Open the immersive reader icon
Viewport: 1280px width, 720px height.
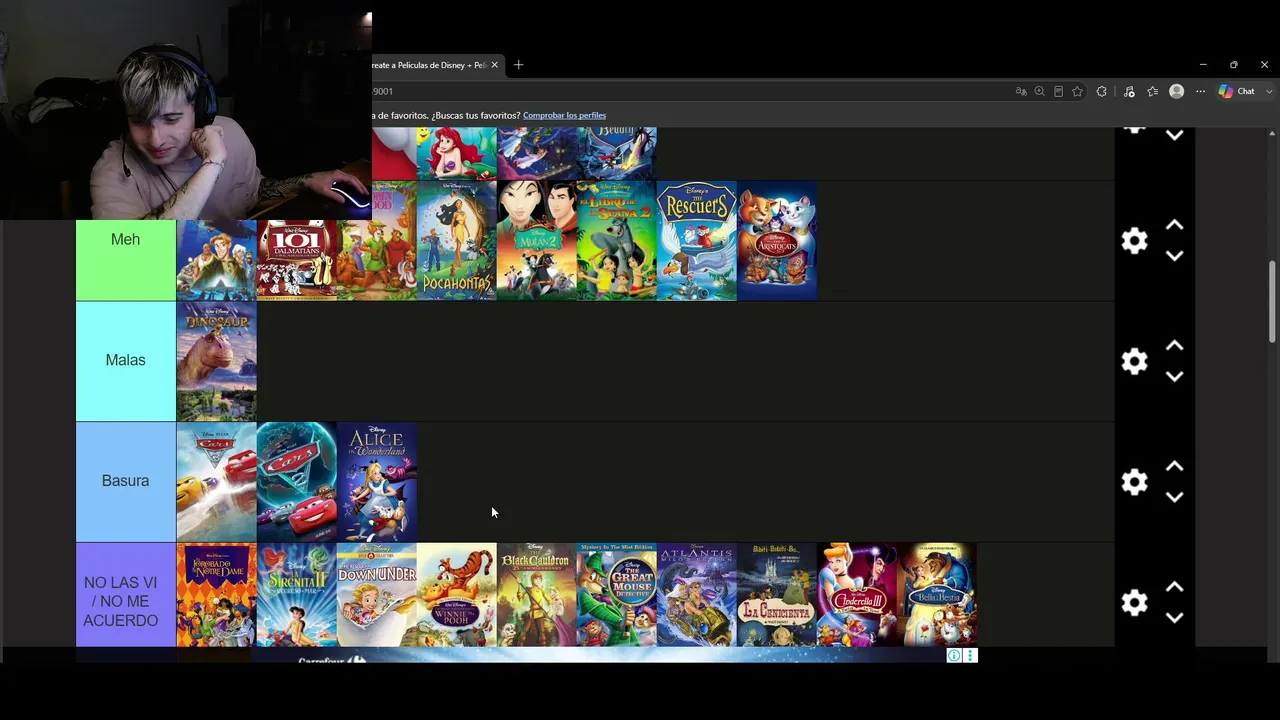pos(1058,91)
